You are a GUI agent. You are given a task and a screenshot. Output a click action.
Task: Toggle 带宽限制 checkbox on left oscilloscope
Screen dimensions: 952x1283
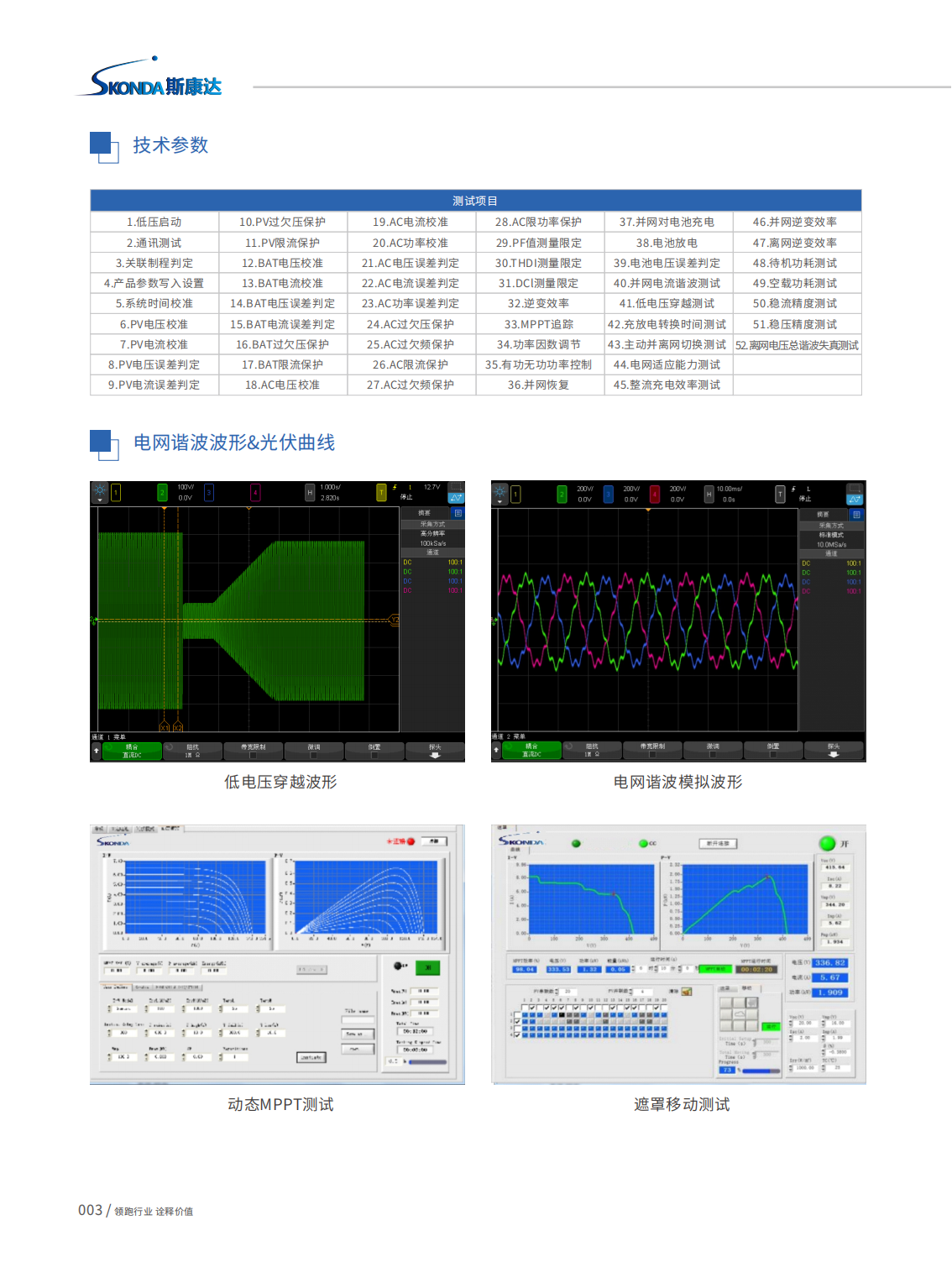click(x=253, y=755)
